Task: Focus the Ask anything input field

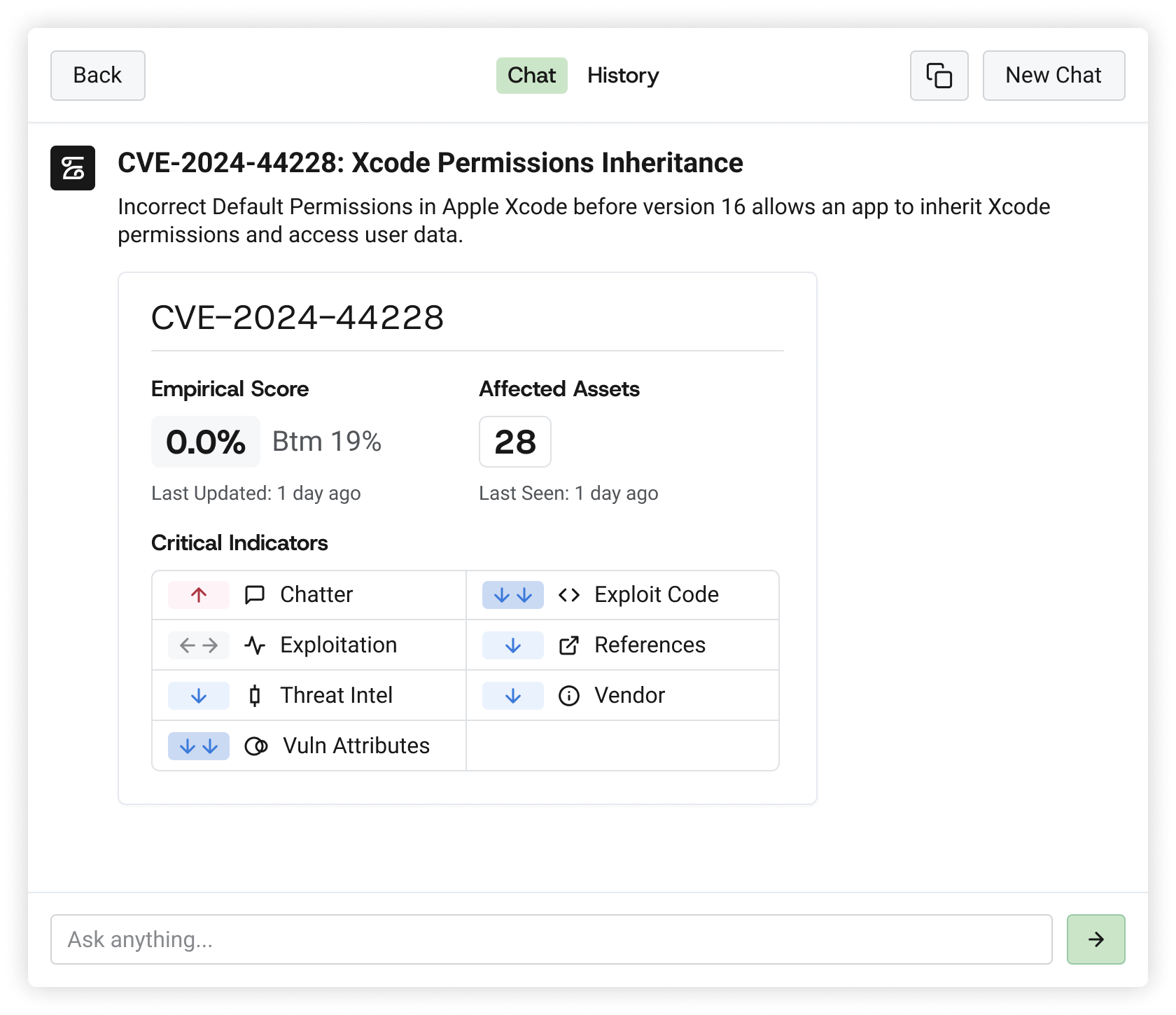Action: click(551, 939)
